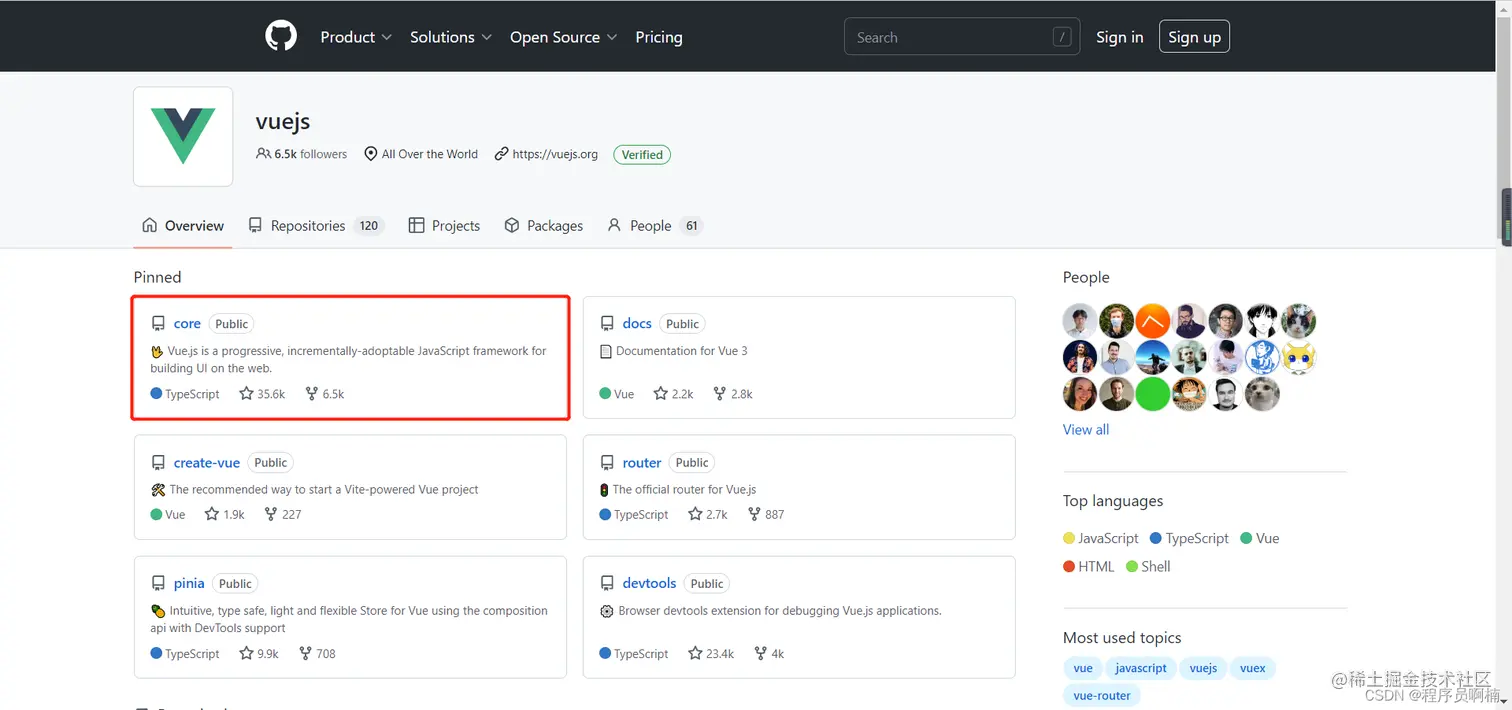Image resolution: width=1512 pixels, height=710 pixels.
Task: Switch to the Repositories tab
Action: [x=316, y=226]
